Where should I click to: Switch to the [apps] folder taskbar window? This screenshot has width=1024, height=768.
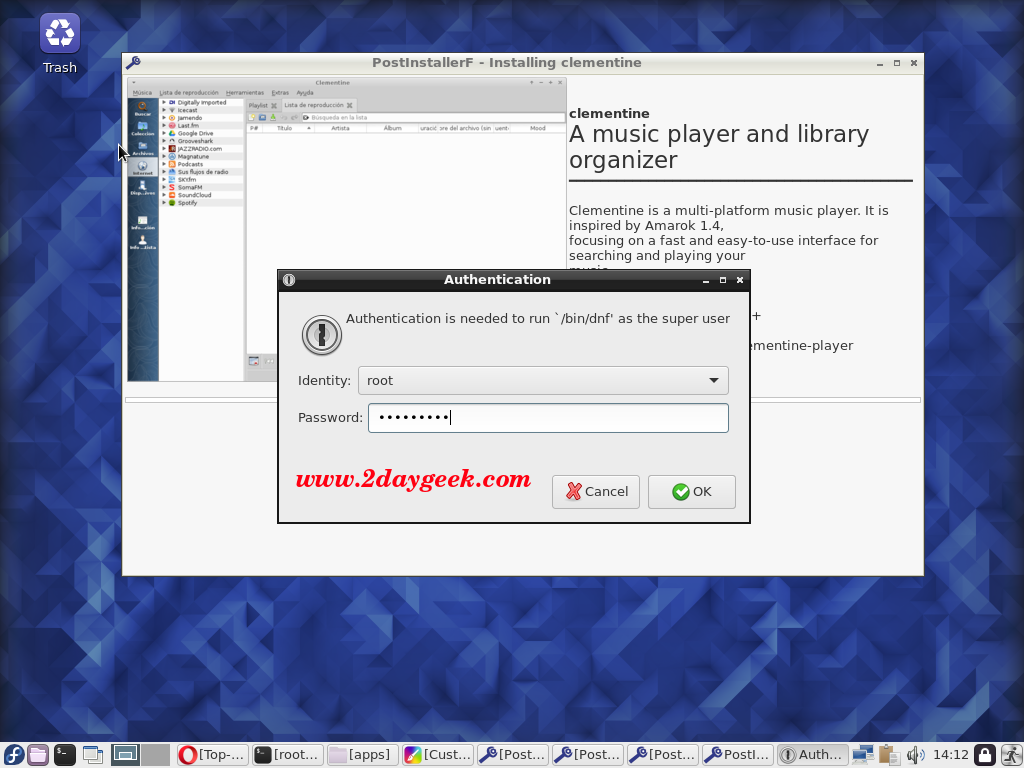tap(363, 755)
